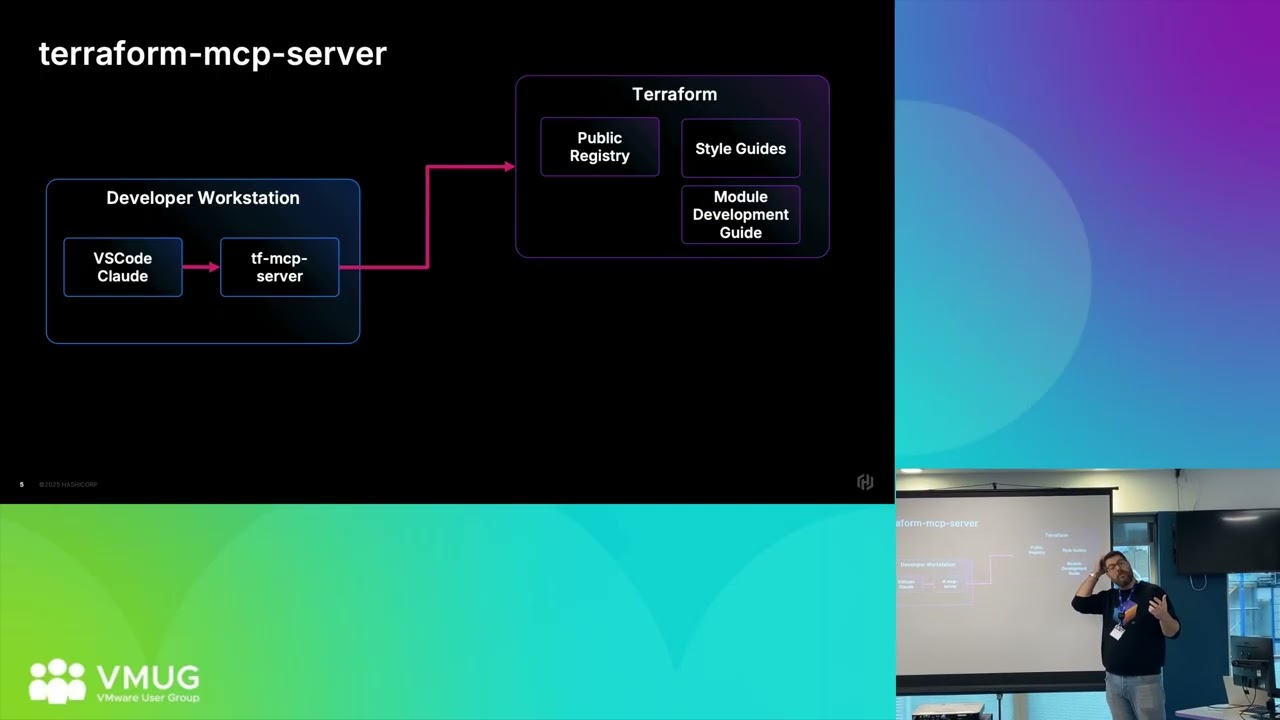Click the slide number 5

(21, 485)
